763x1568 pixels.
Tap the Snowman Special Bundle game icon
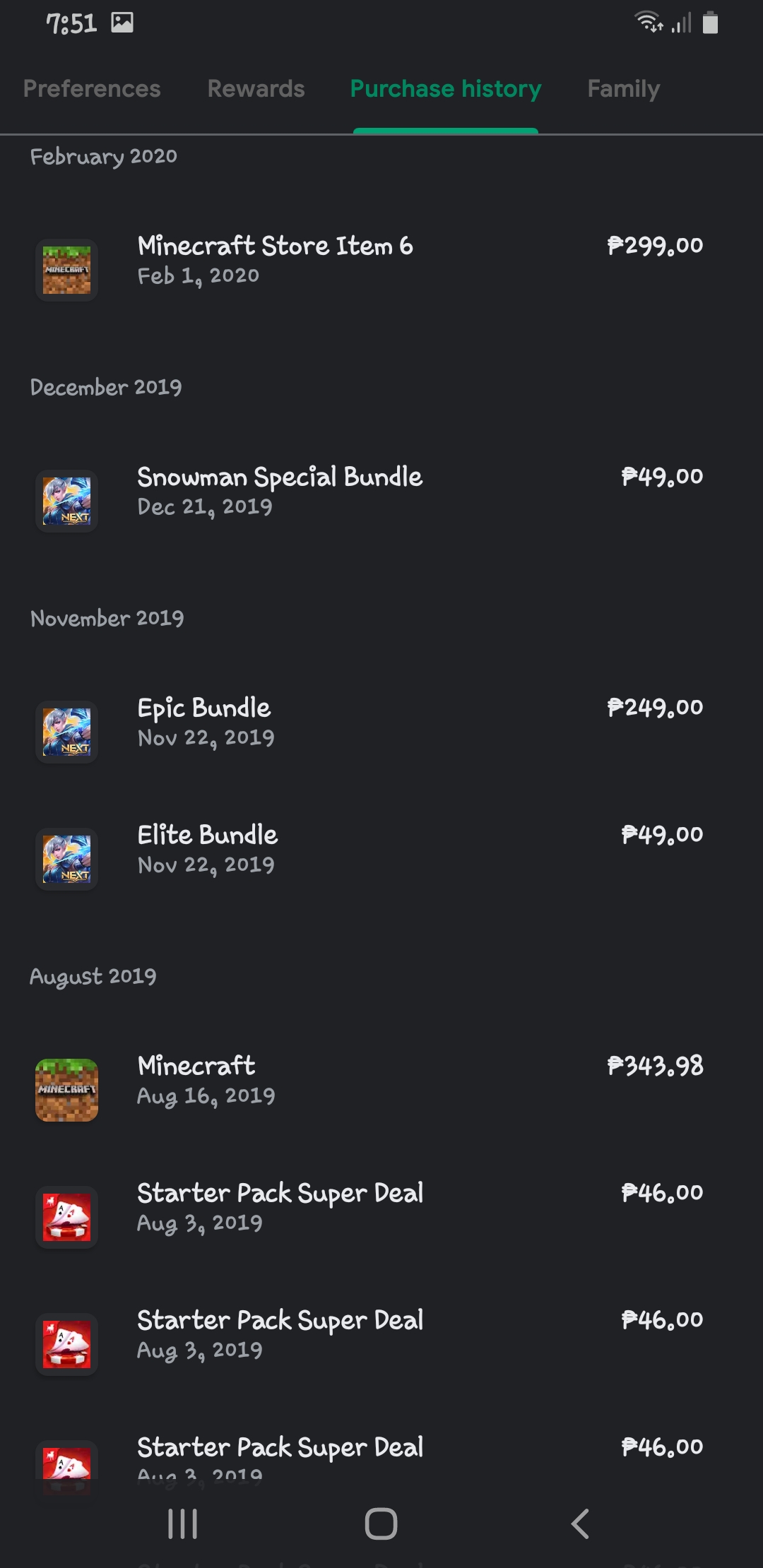click(x=66, y=501)
